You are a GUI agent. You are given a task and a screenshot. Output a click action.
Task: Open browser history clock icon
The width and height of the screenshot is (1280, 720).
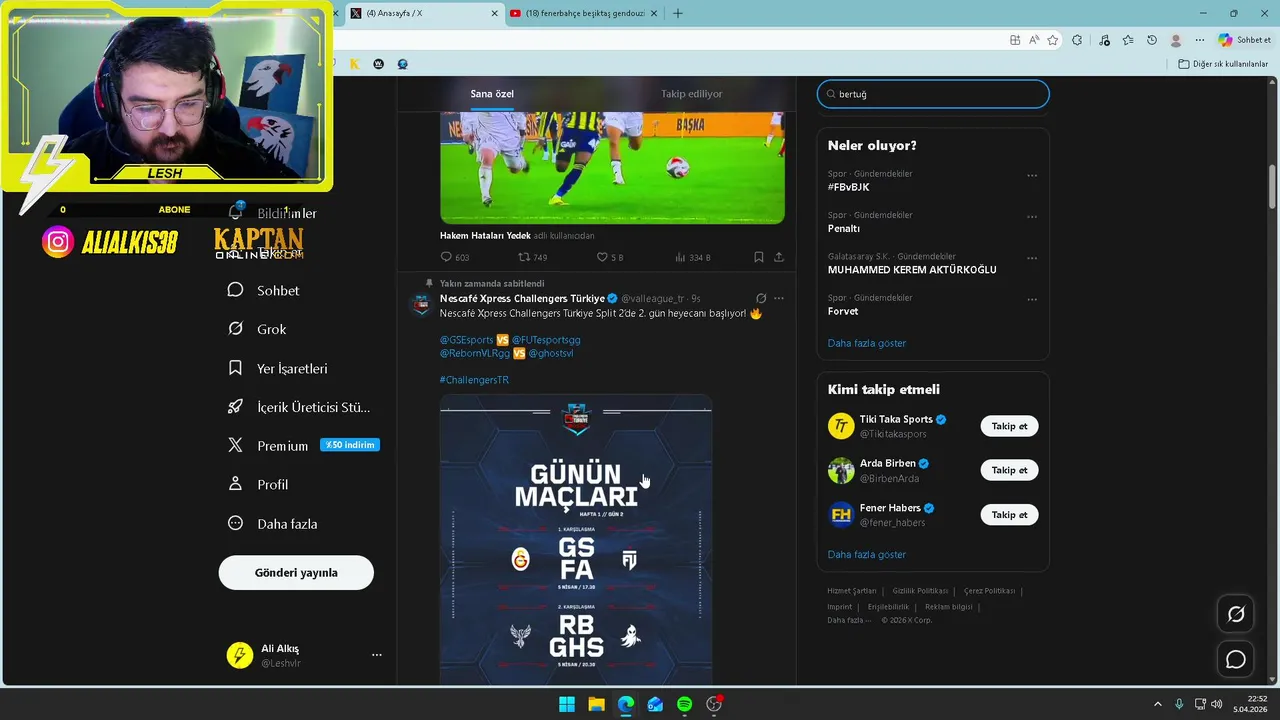[1152, 40]
